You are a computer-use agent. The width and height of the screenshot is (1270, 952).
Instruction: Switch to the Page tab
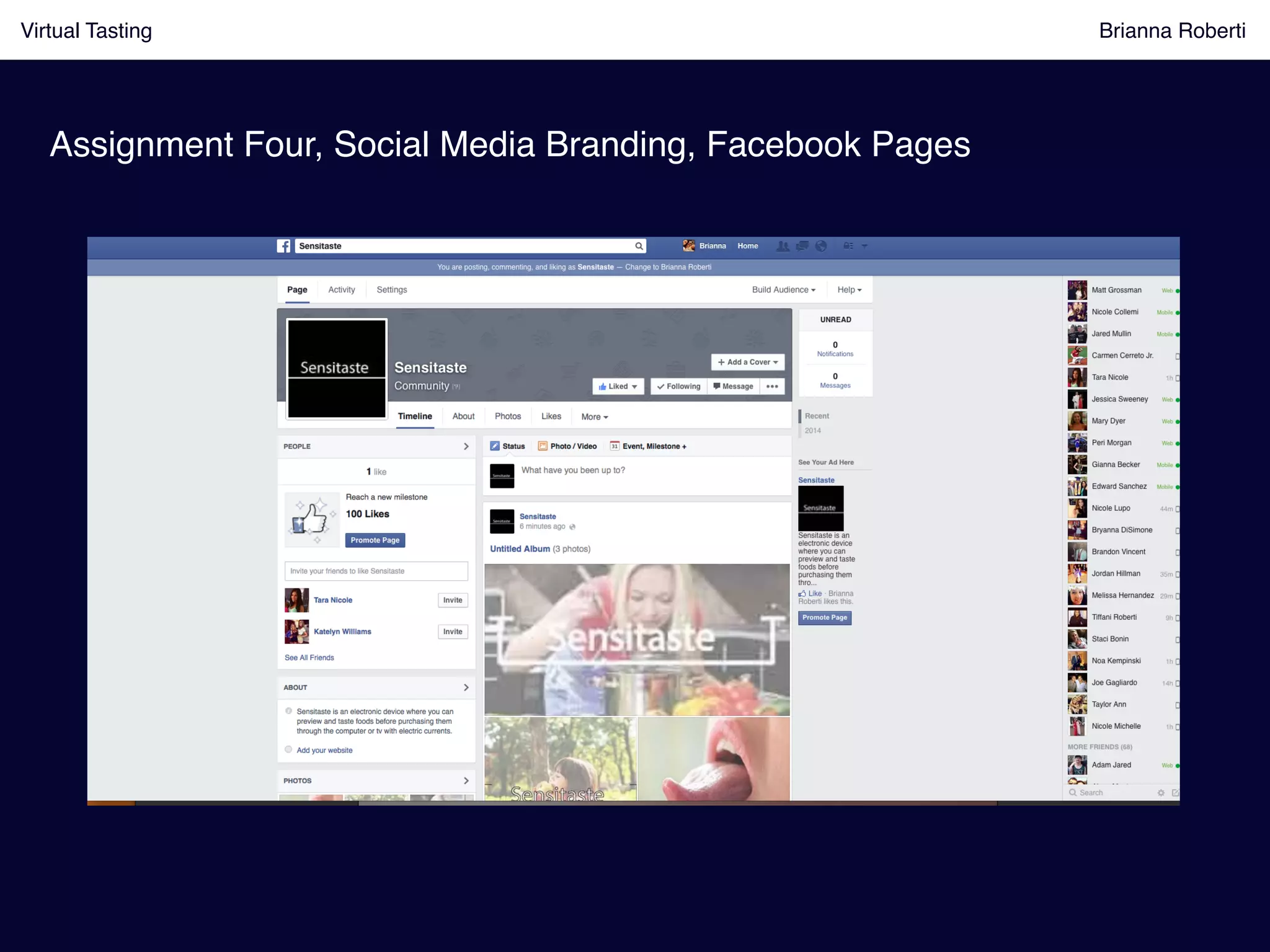click(297, 289)
